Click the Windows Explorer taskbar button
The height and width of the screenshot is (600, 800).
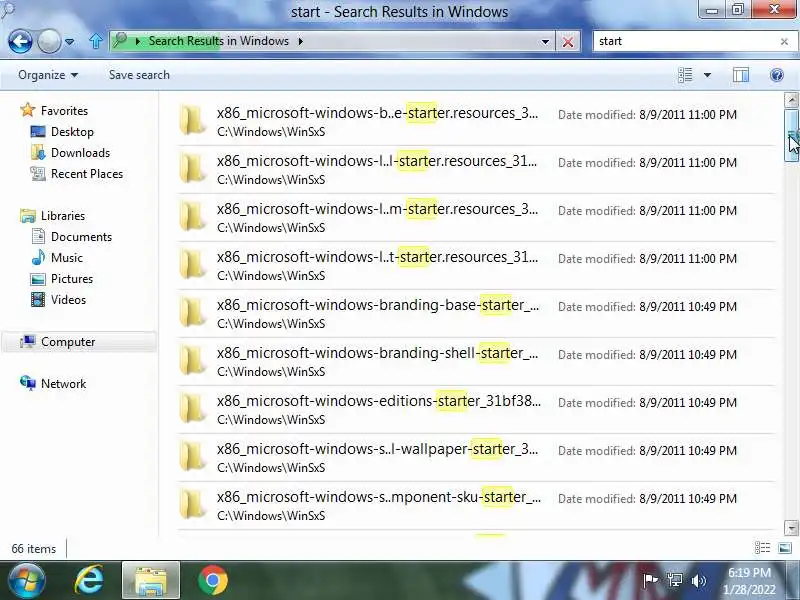coord(151,581)
